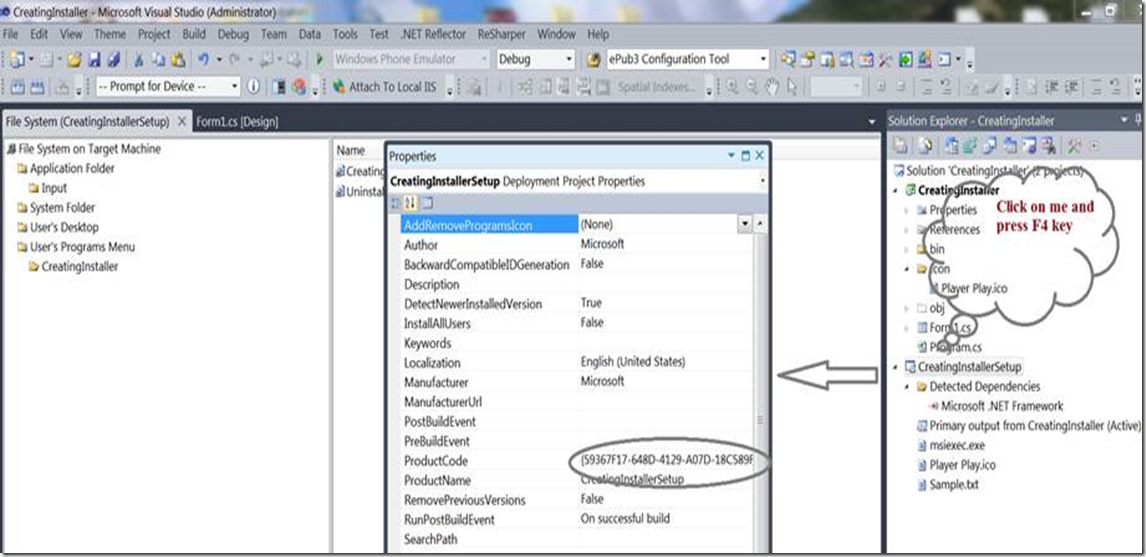Viewport: 1146px width, 557px height.
Task: Click the Open File folder icon
Action: tap(74, 60)
